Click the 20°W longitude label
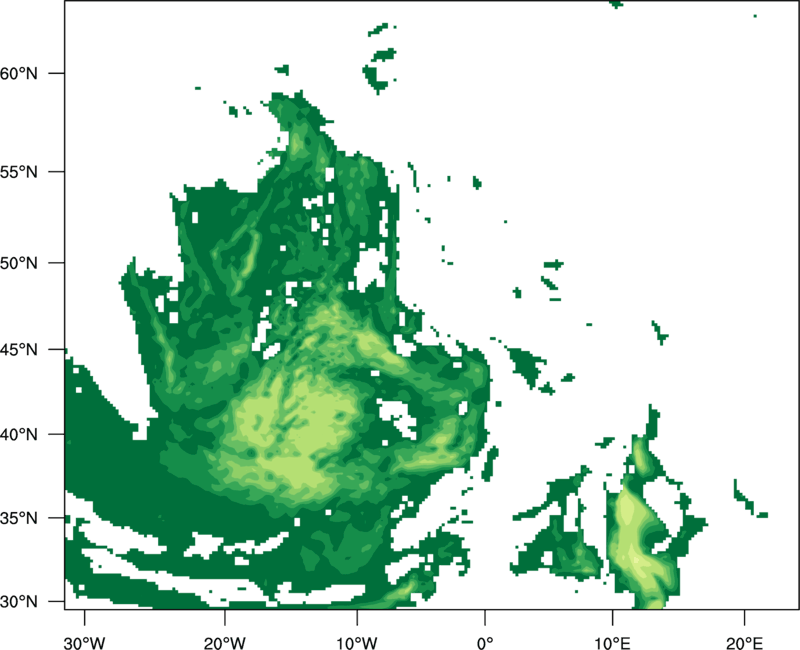Screen dimensions: 800x650 224,643
